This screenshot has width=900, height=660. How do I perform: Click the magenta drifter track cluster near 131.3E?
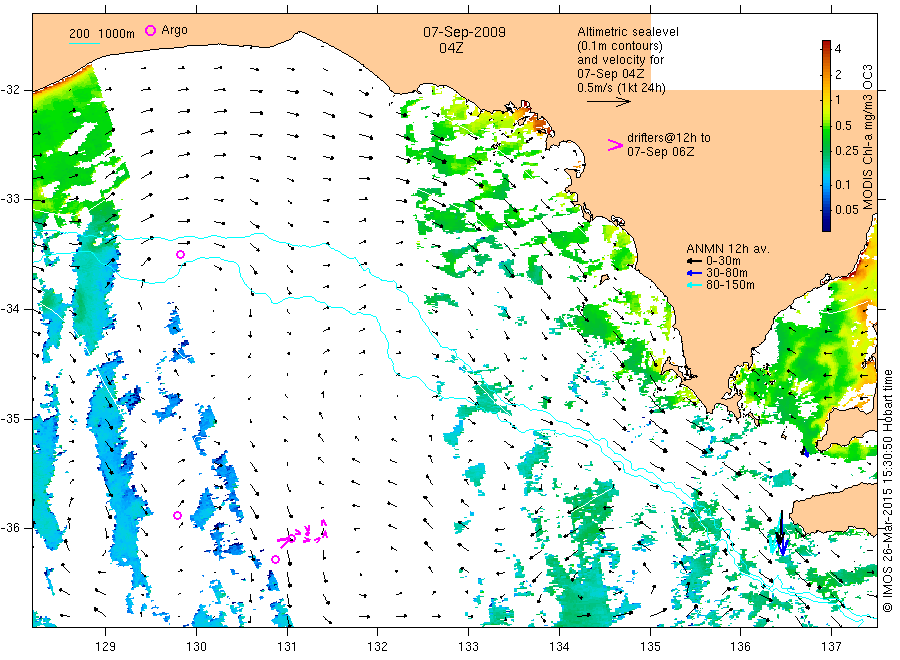tap(304, 533)
